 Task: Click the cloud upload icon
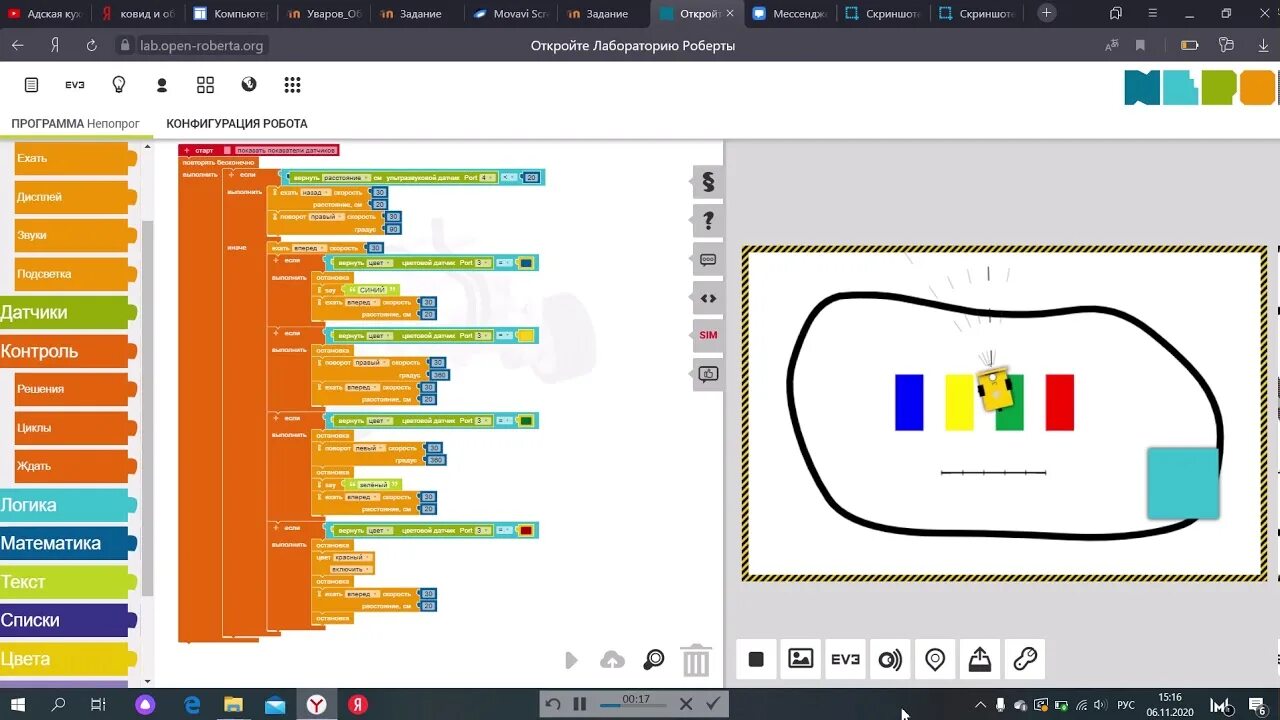(x=612, y=660)
